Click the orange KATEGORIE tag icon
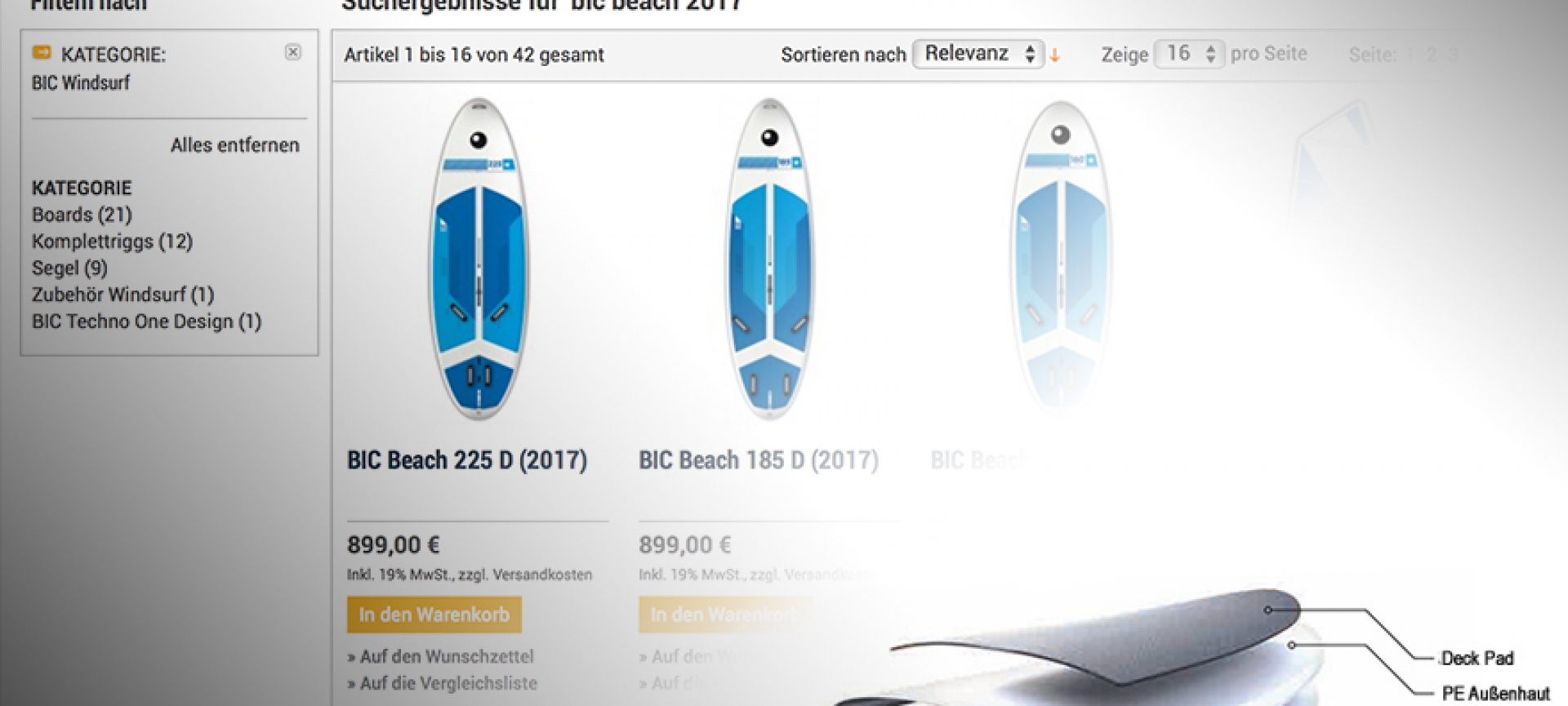This screenshot has width=1568, height=706. pos(42,53)
